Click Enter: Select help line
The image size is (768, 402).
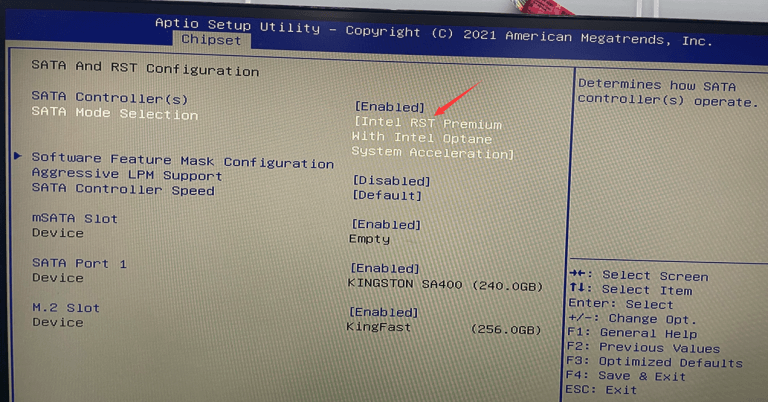(x=621, y=304)
